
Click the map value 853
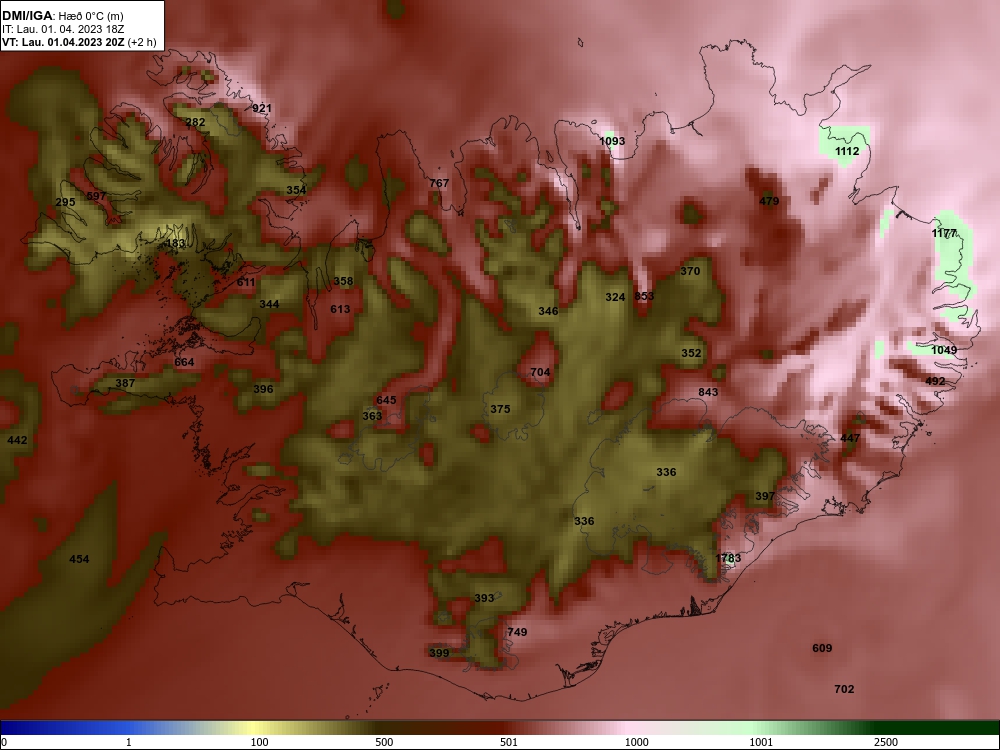(x=644, y=296)
